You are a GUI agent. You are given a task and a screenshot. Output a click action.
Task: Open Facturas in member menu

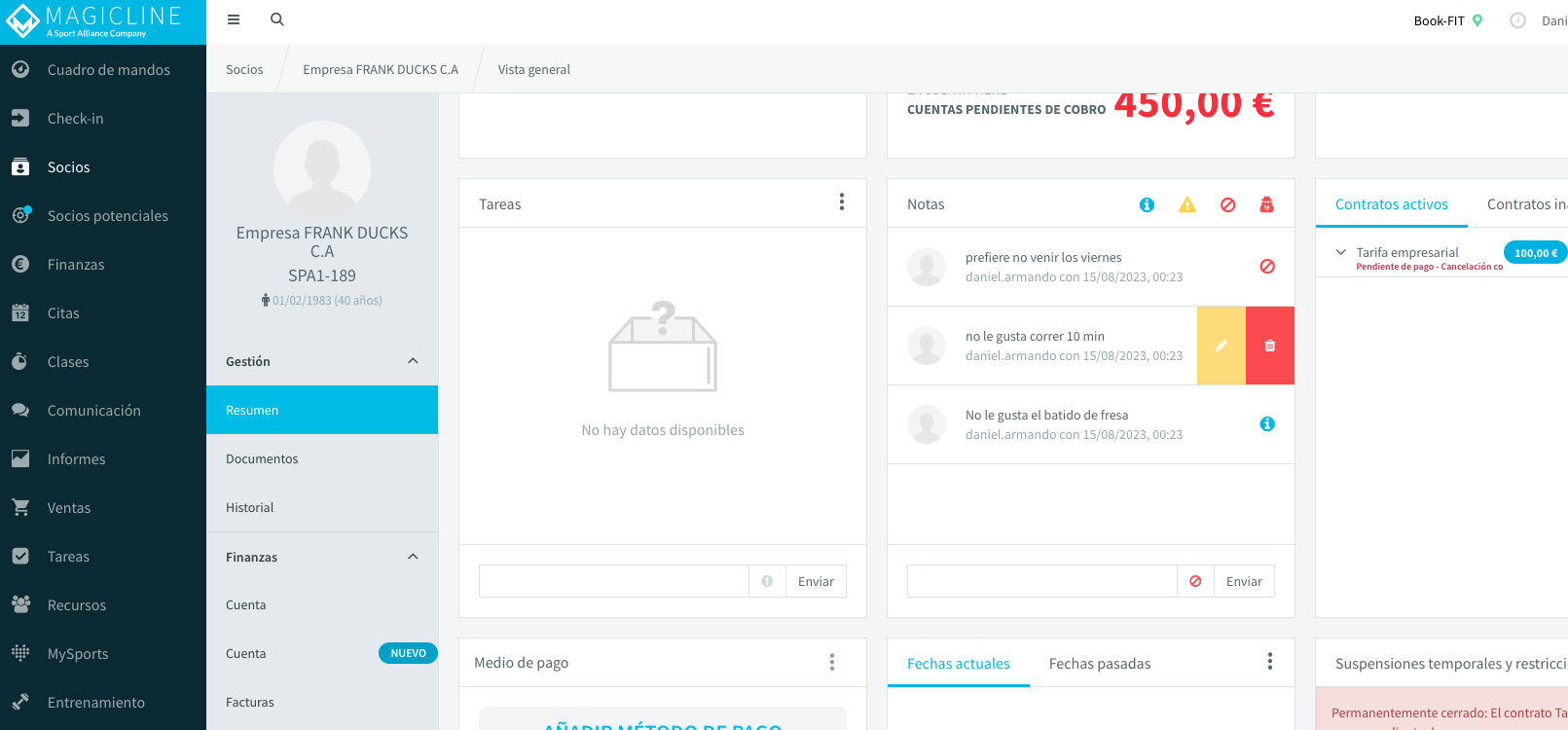322,702
